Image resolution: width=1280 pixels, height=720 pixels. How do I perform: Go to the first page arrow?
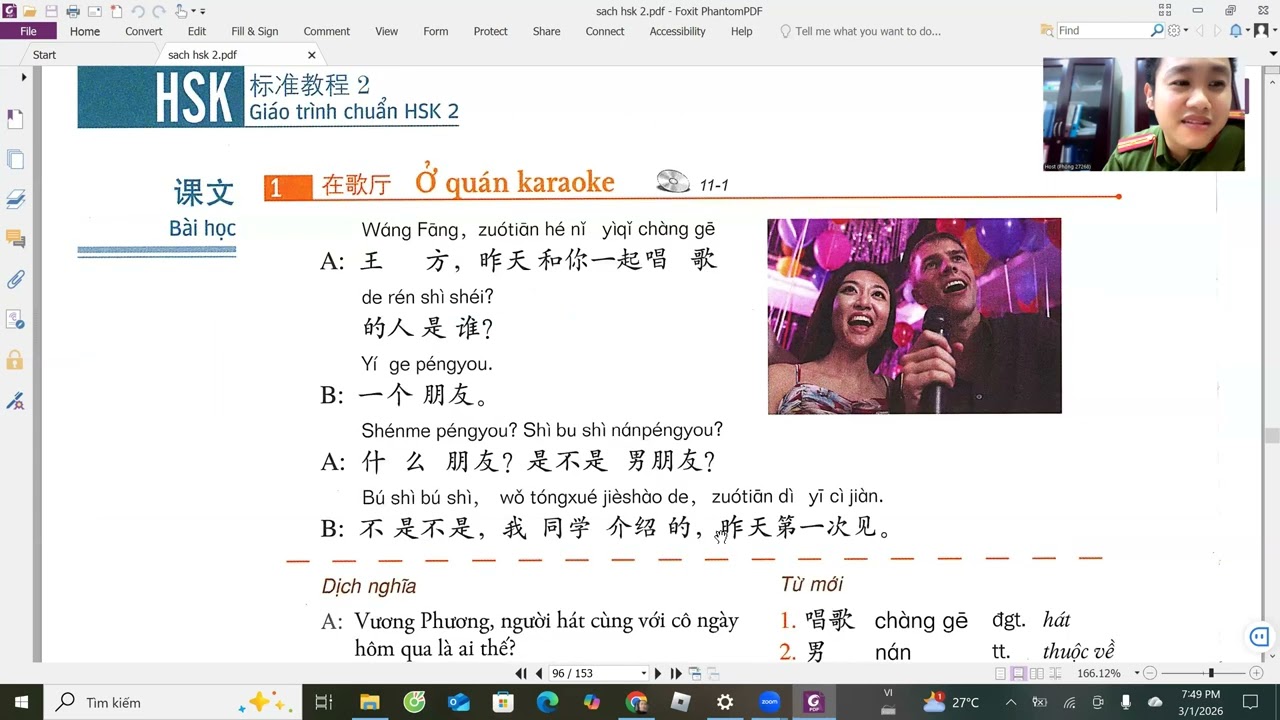click(x=521, y=674)
